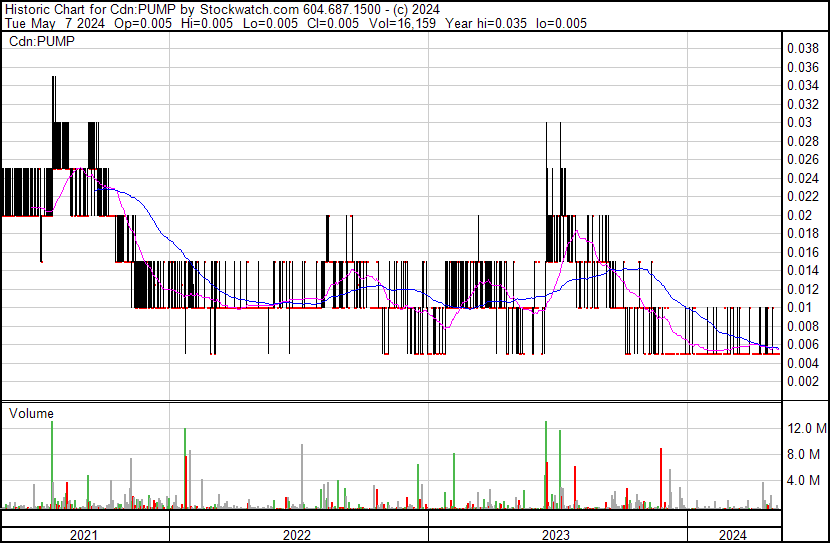Click the 'Volume' panel label
This screenshot has width=830, height=543.
coord(31,413)
